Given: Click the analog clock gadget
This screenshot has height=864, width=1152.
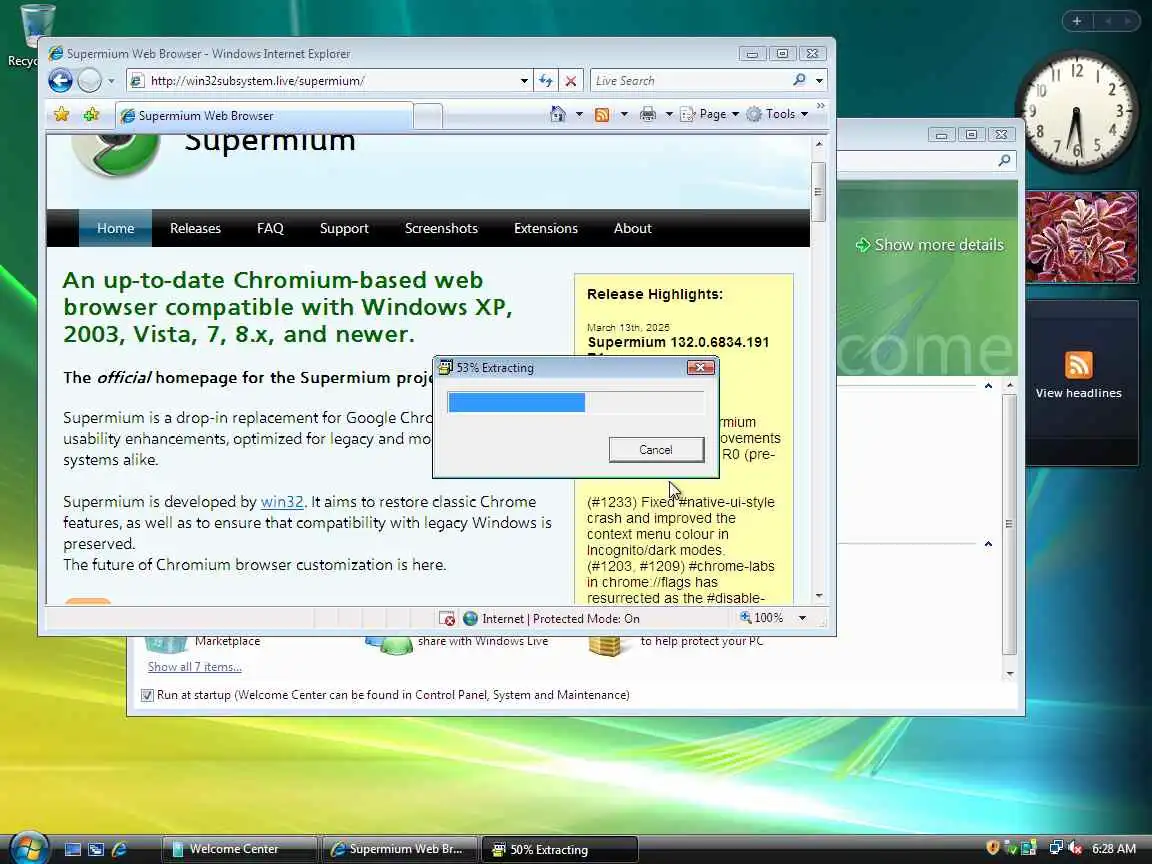Looking at the screenshot, I should [x=1076, y=112].
